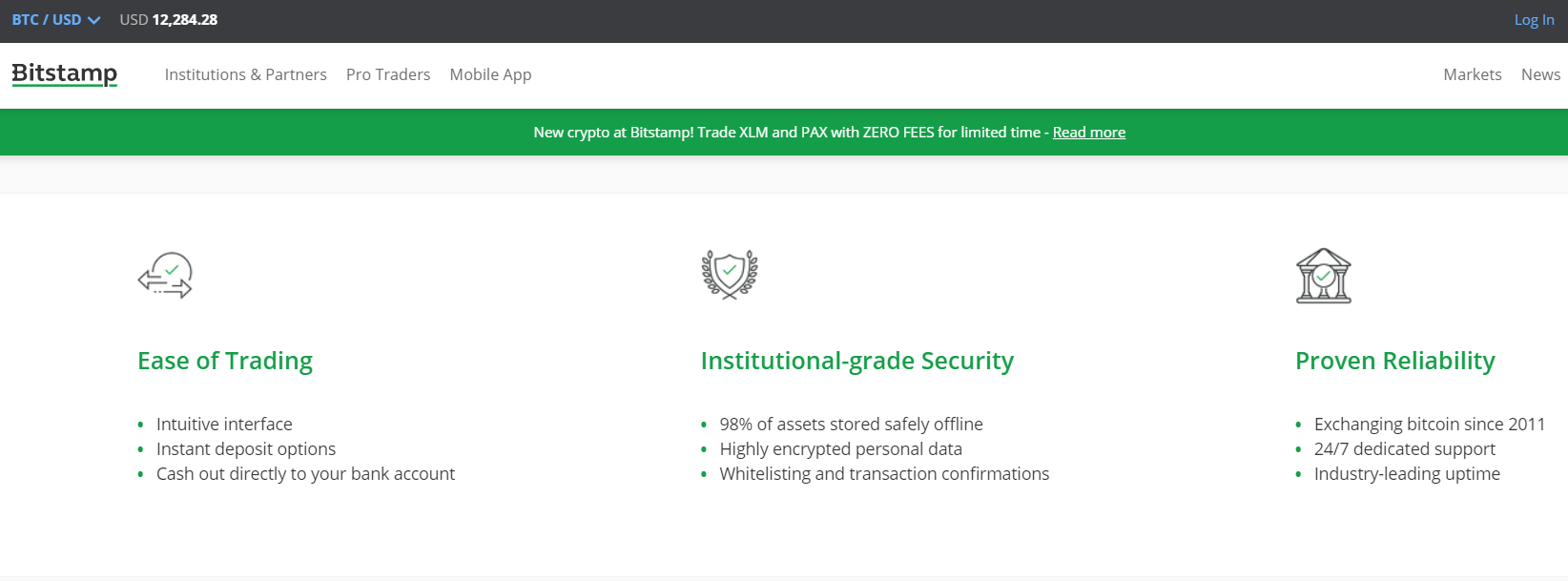Click the Ease of Trading heading
The height and width of the screenshot is (581, 1568).
point(225,361)
